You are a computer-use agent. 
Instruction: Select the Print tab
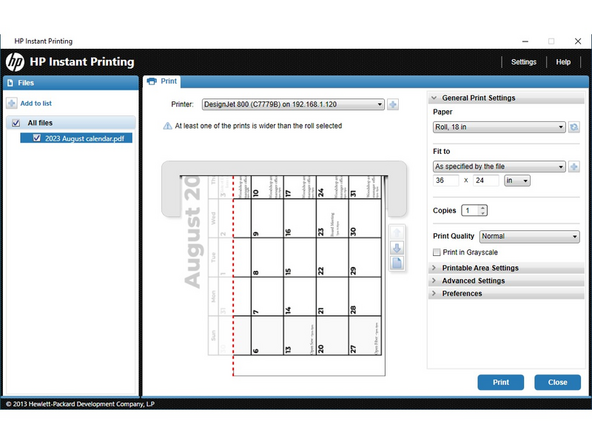click(162, 82)
